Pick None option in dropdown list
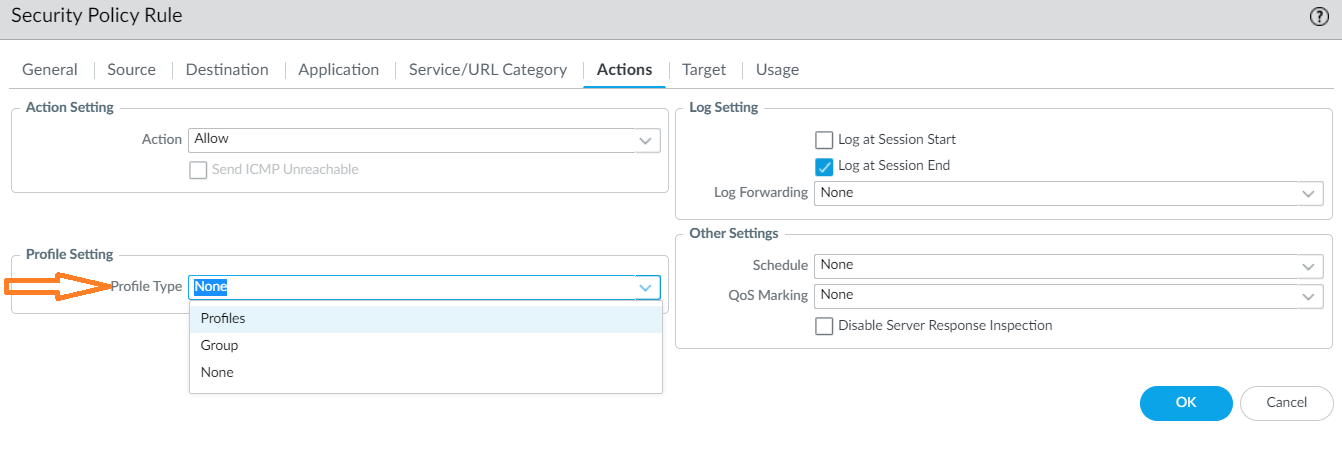 pyautogui.click(x=217, y=372)
